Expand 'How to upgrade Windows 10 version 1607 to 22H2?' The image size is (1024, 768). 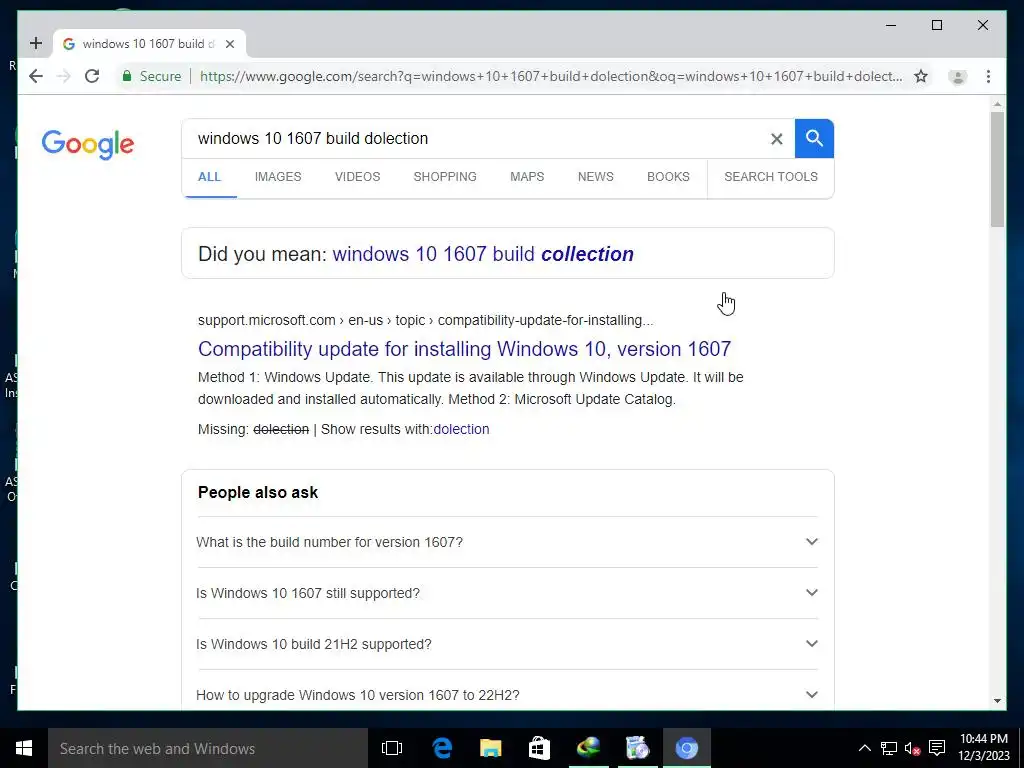click(507, 694)
